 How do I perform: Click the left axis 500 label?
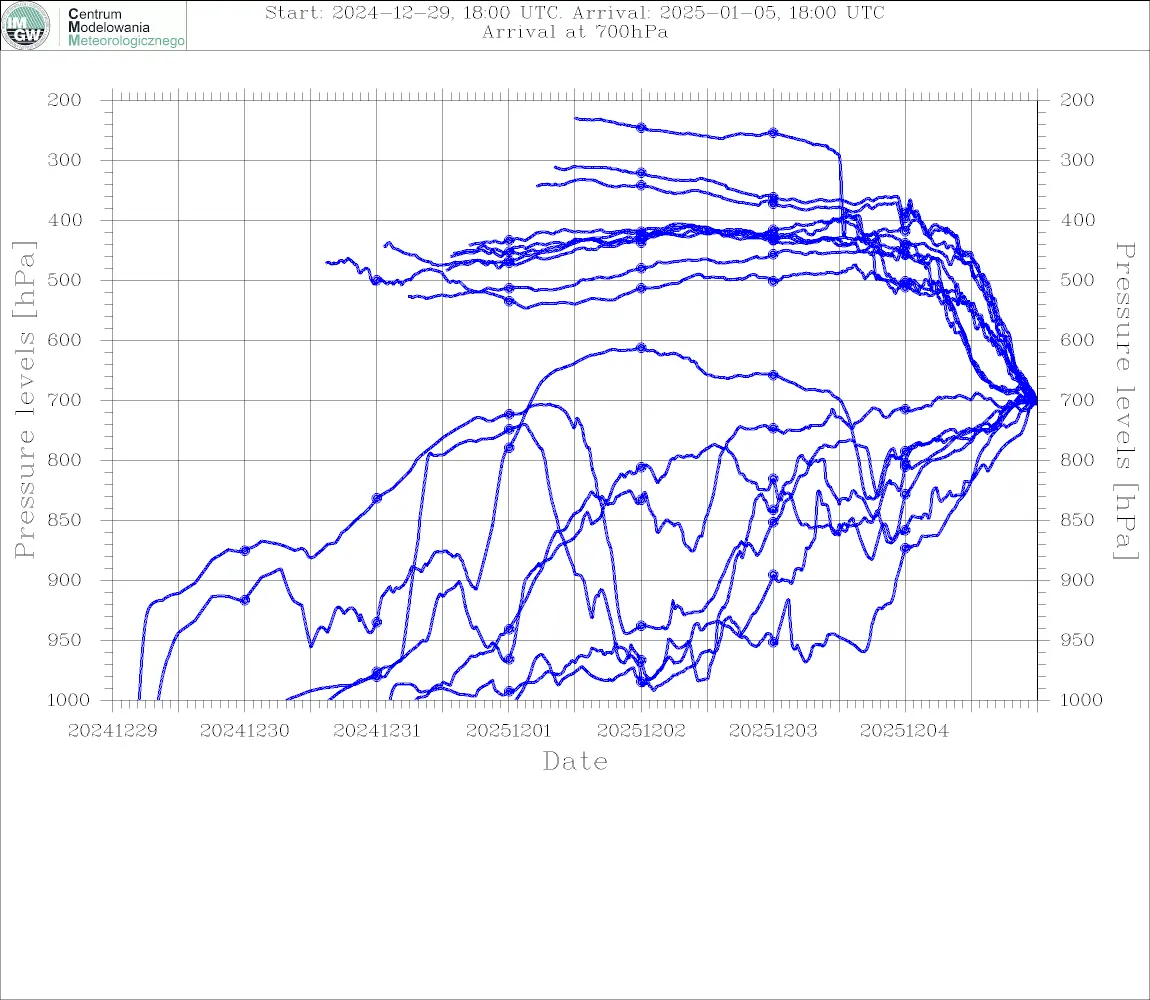coord(64,280)
